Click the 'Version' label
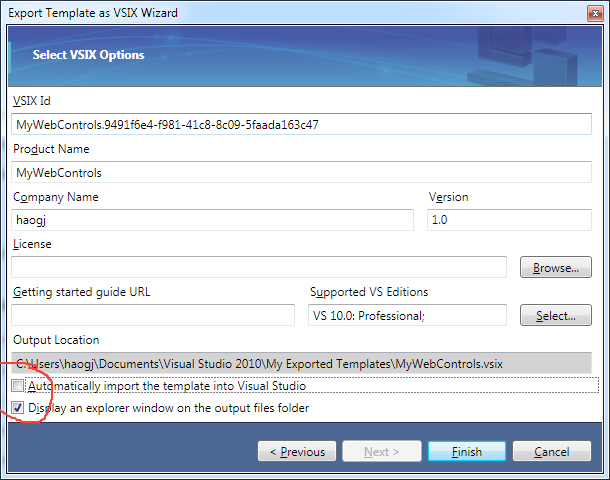 pyautogui.click(x=449, y=197)
